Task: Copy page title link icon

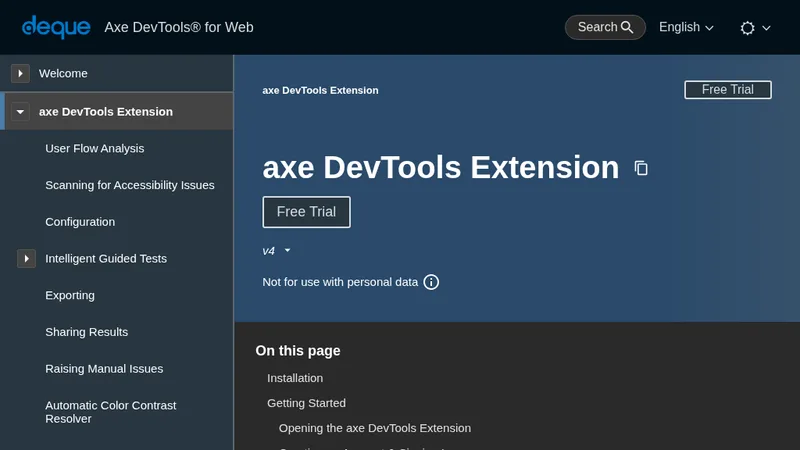Action: (641, 168)
